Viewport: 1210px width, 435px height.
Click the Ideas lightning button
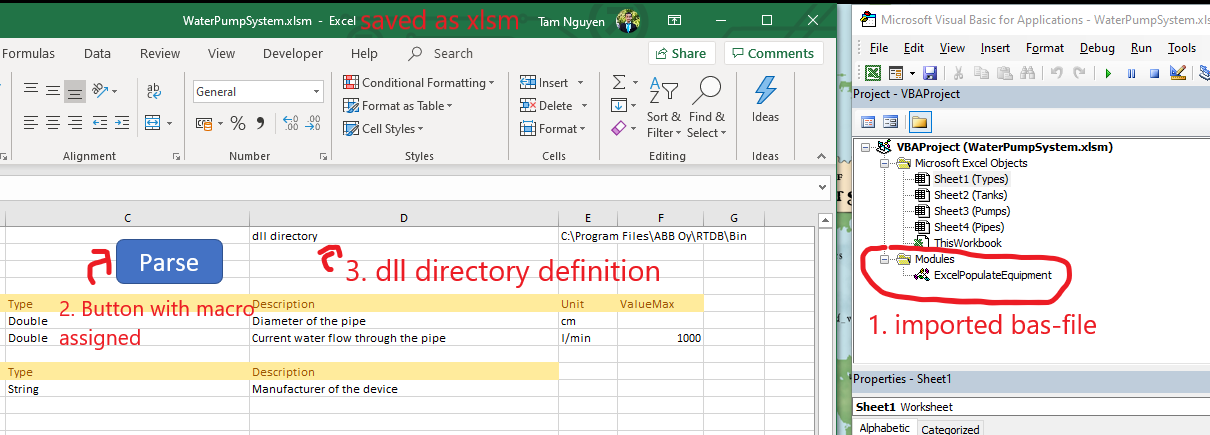point(766,100)
